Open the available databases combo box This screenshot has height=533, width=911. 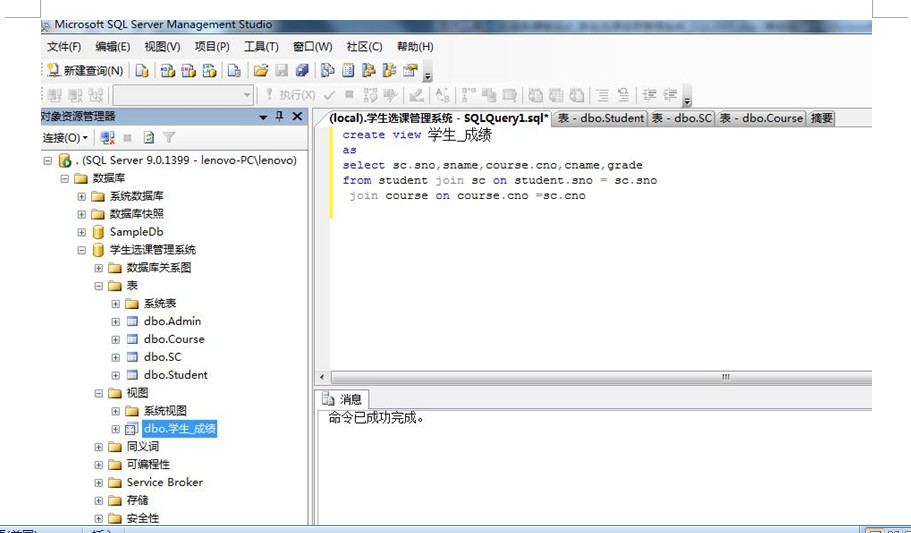pyautogui.click(x=184, y=95)
